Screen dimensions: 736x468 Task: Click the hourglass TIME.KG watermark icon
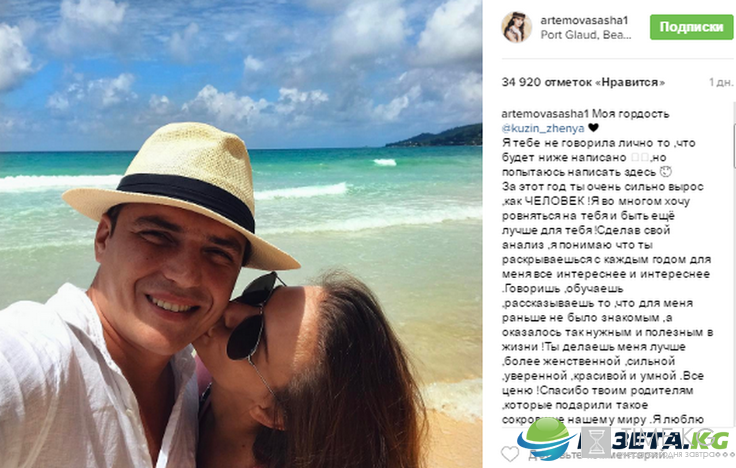pyautogui.click(x=596, y=442)
